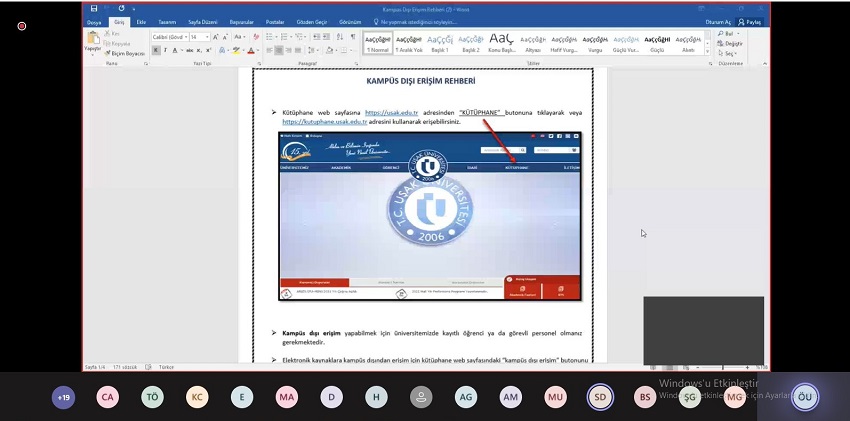Image resolution: width=850 pixels, height=421 pixels.
Task: Click the Save icon in title bar
Action: coord(94,8)
